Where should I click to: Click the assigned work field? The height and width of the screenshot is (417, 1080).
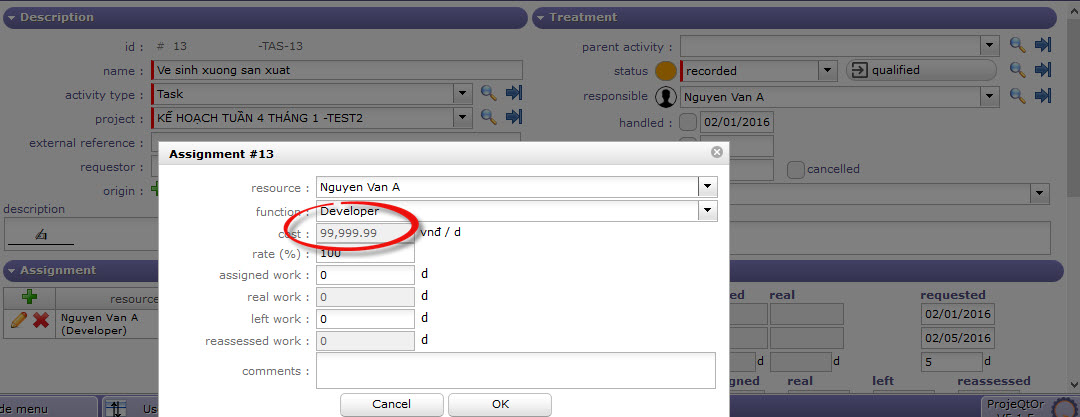click(x=365, y=275)
